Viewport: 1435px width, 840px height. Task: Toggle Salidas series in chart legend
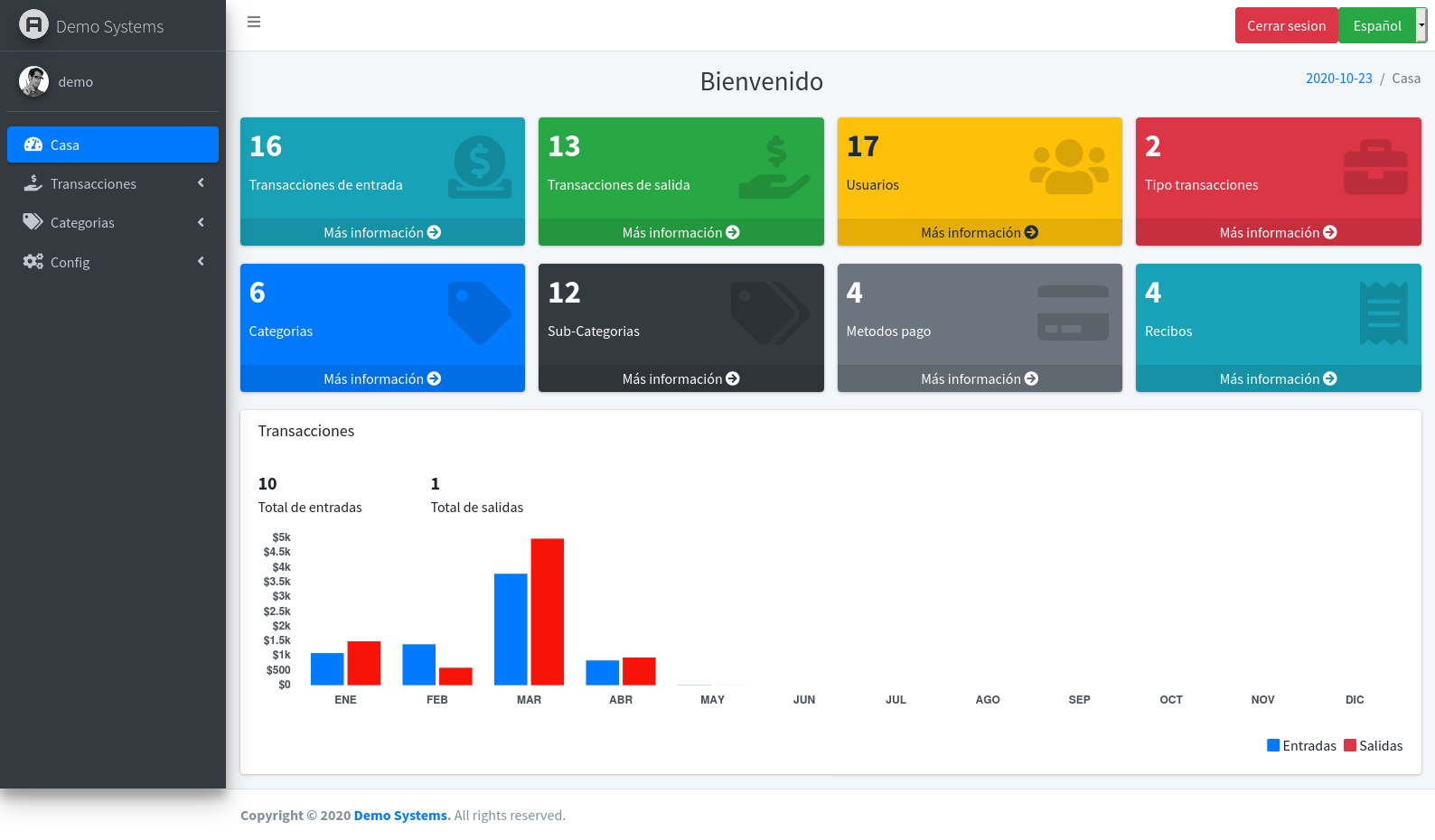[1373, 745]
